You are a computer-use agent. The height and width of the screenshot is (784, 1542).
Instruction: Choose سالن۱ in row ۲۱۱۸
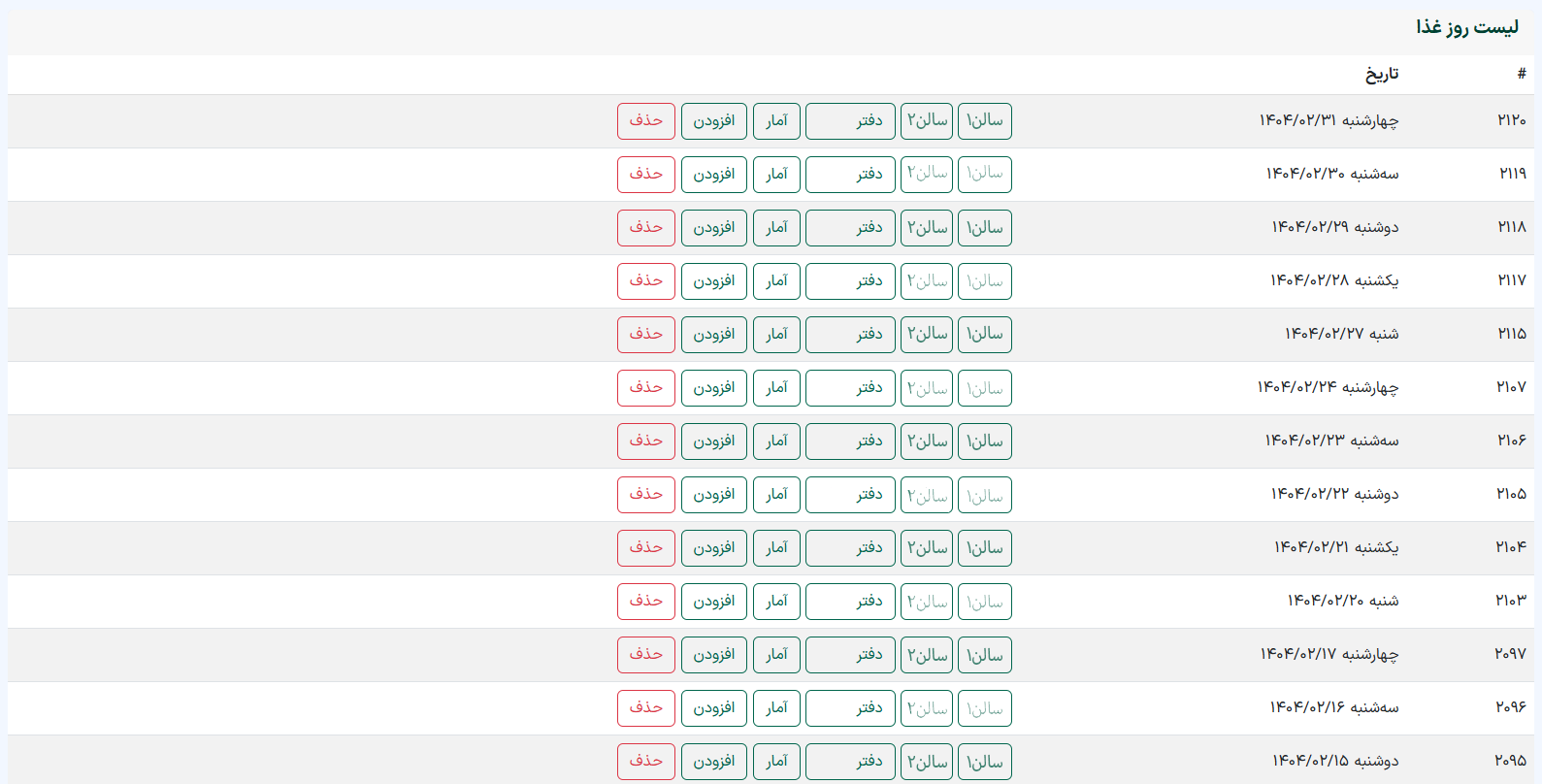point(985,228)
